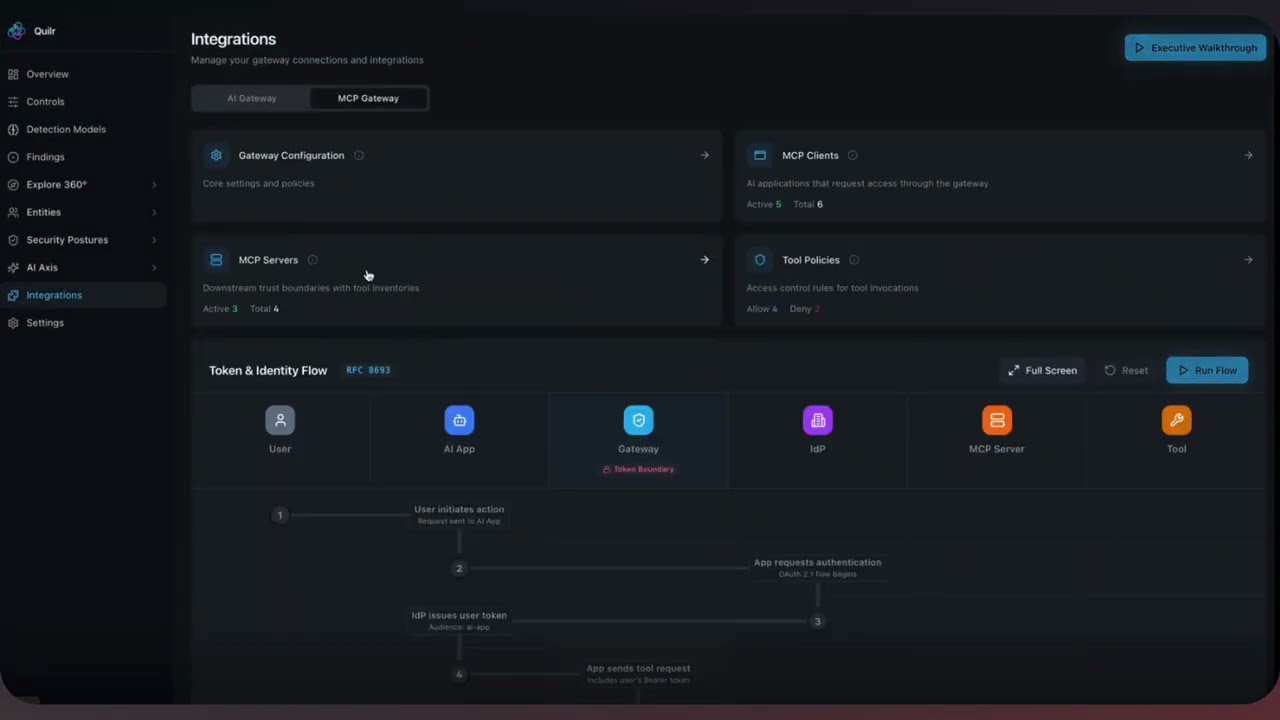Open Controls via its sidebar icon
The width and height of the screenshot is (1280, 720).
13,102
